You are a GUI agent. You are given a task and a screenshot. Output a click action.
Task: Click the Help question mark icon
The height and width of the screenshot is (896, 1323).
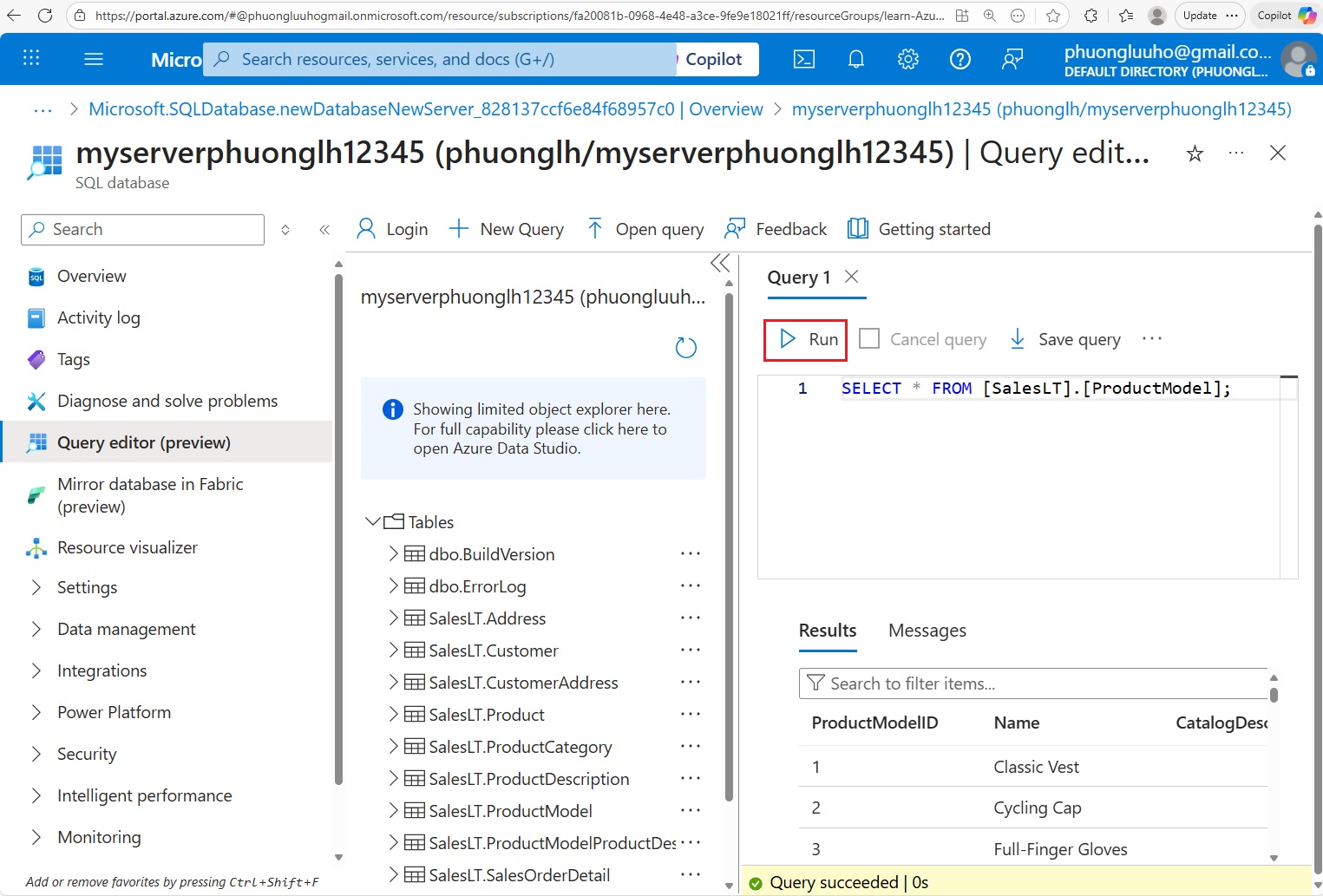pyautogui.click(x=960, y=59)
